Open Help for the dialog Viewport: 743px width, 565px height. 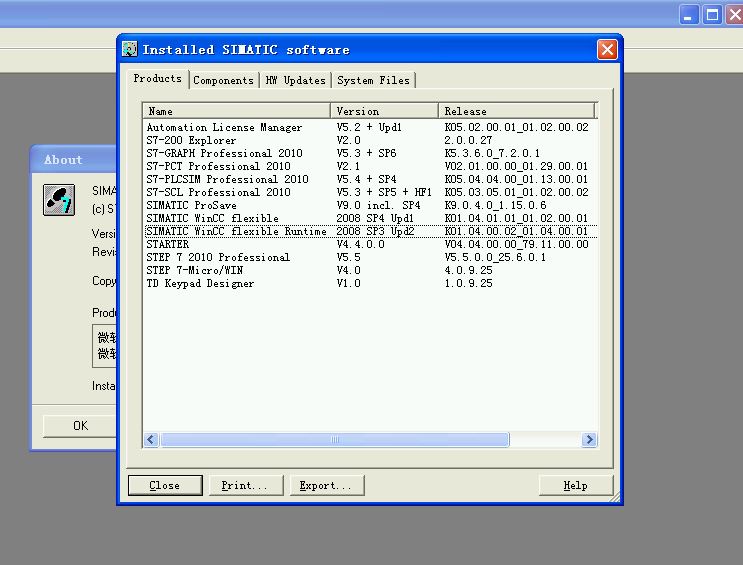(x=576, y=485)
